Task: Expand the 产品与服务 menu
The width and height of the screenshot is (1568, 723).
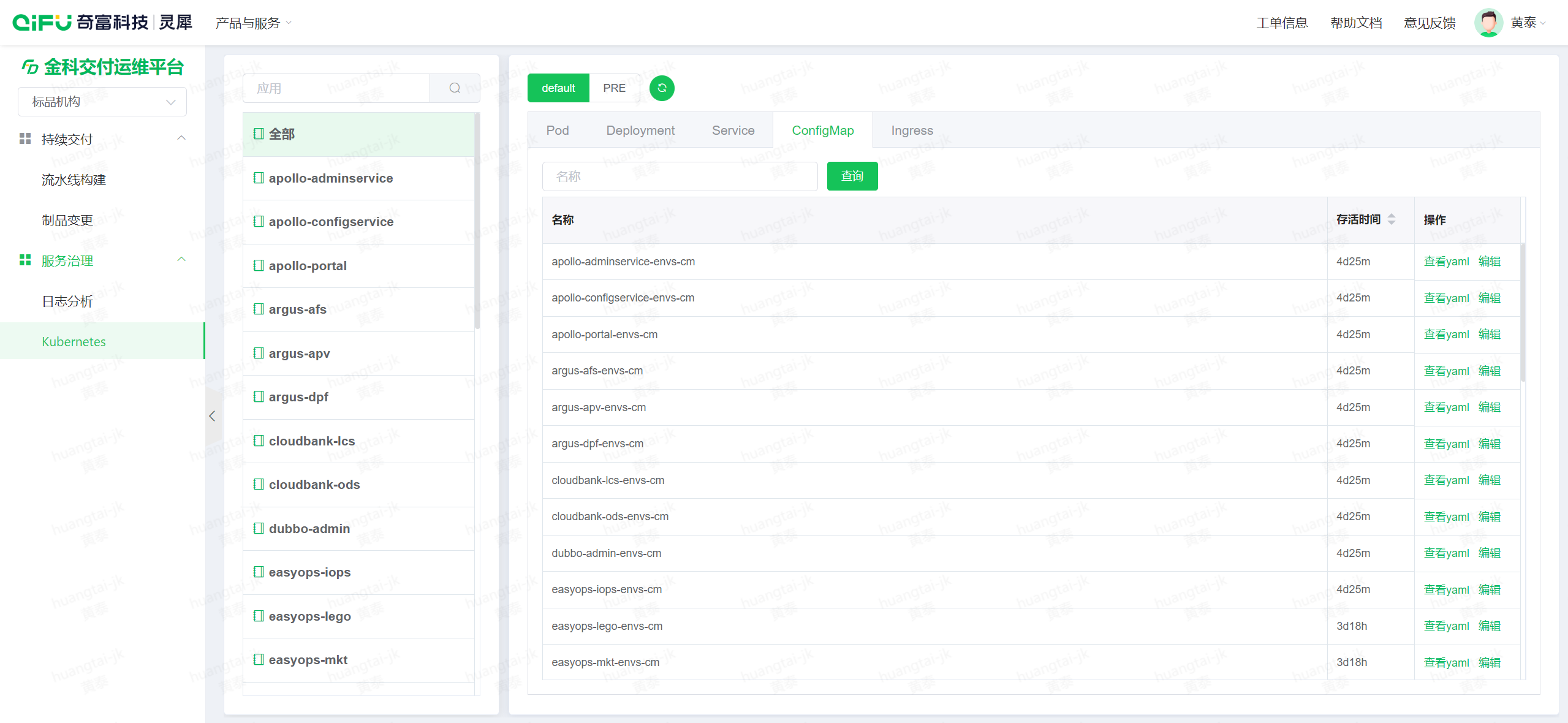Action: coord(253,23)
